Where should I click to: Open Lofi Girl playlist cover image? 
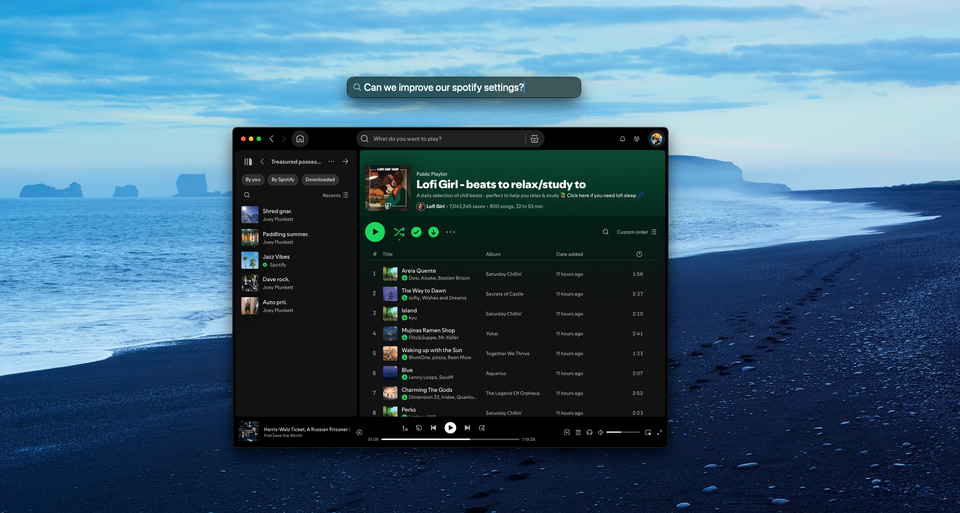tap(388, 188)
